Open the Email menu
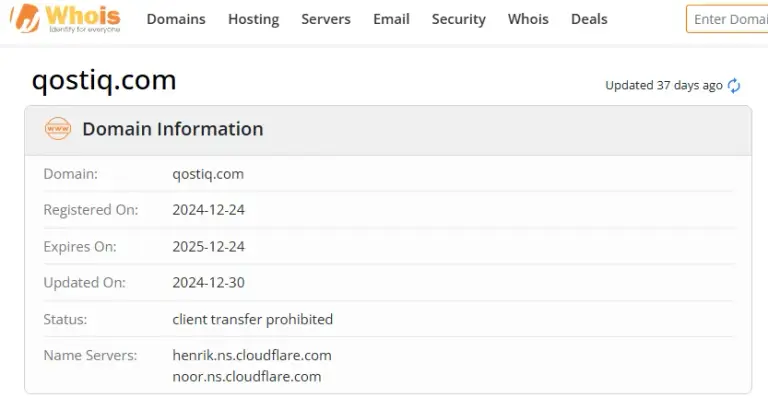The height and width of the screenshot is (398, 768). (391, 19)
